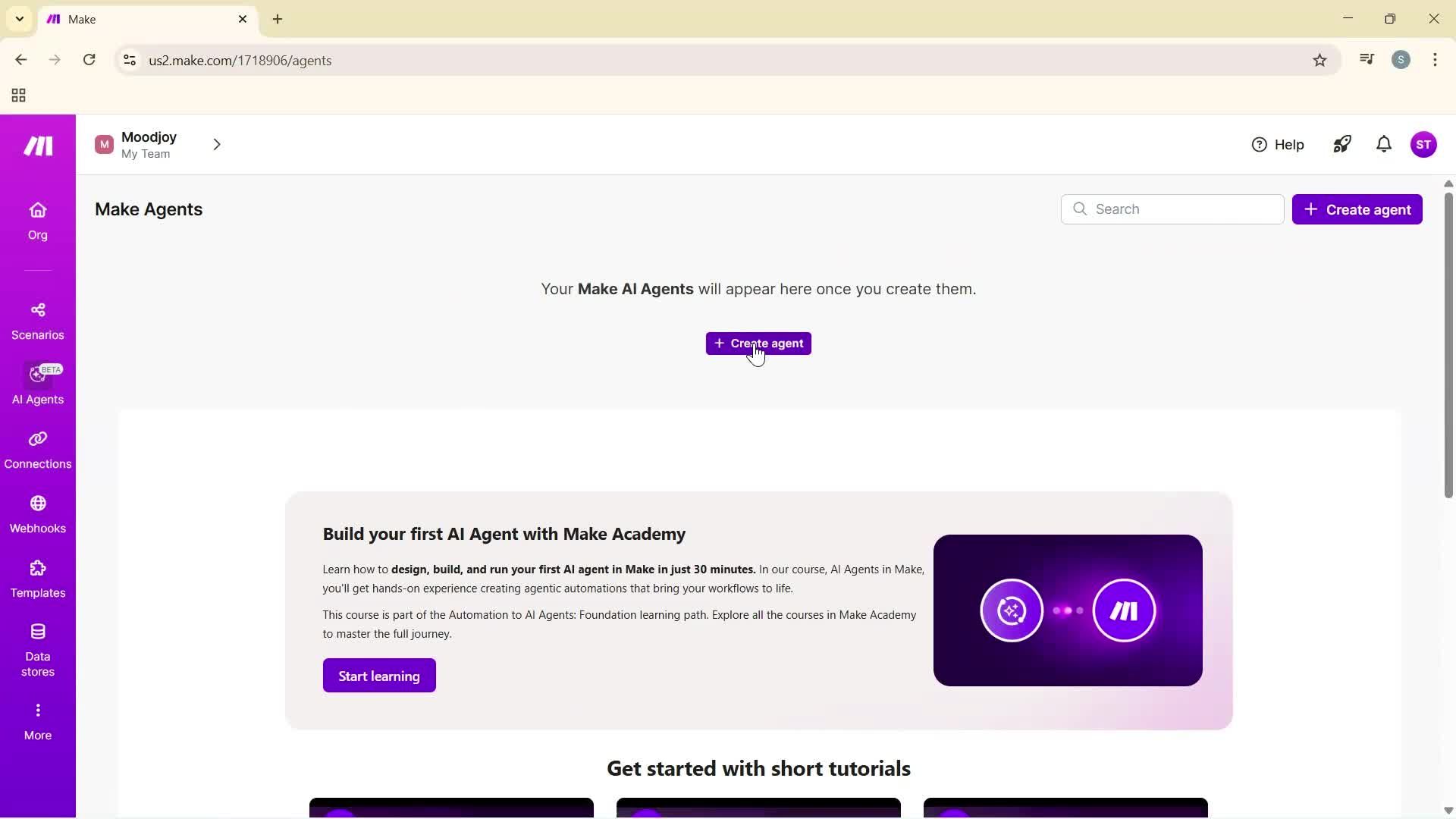Screen dimensions: 1456x819
Task: Open the Data stores sidebar item
Action: click(38, 650)
